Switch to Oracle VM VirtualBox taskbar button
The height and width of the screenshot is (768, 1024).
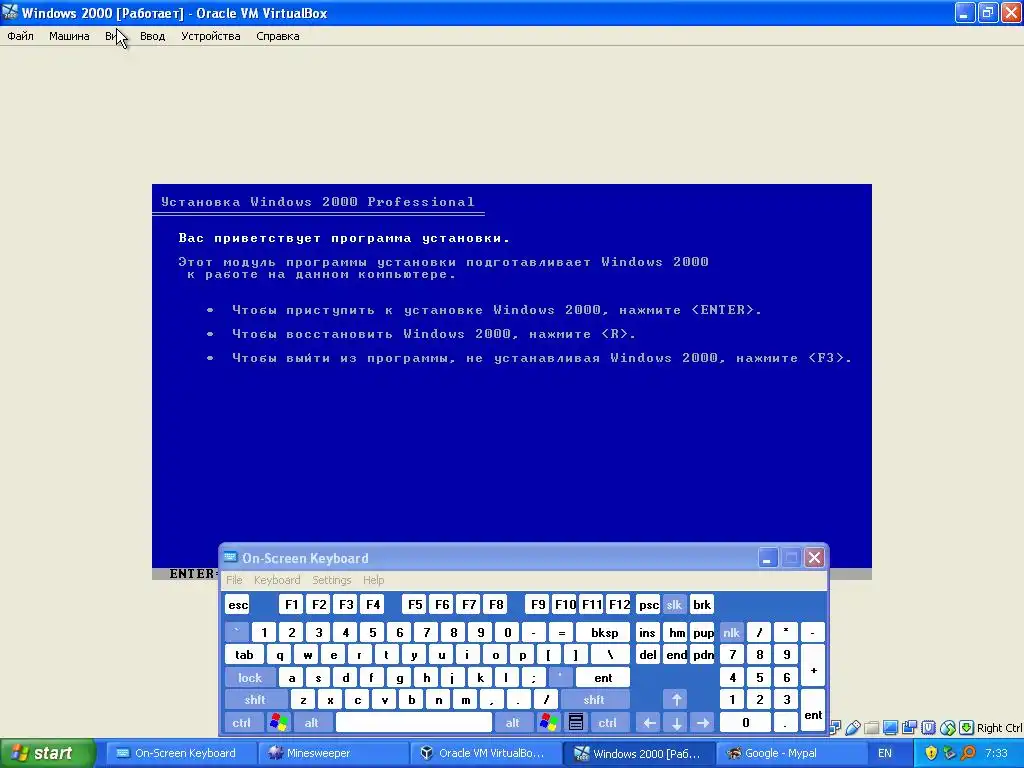(486, 753)
